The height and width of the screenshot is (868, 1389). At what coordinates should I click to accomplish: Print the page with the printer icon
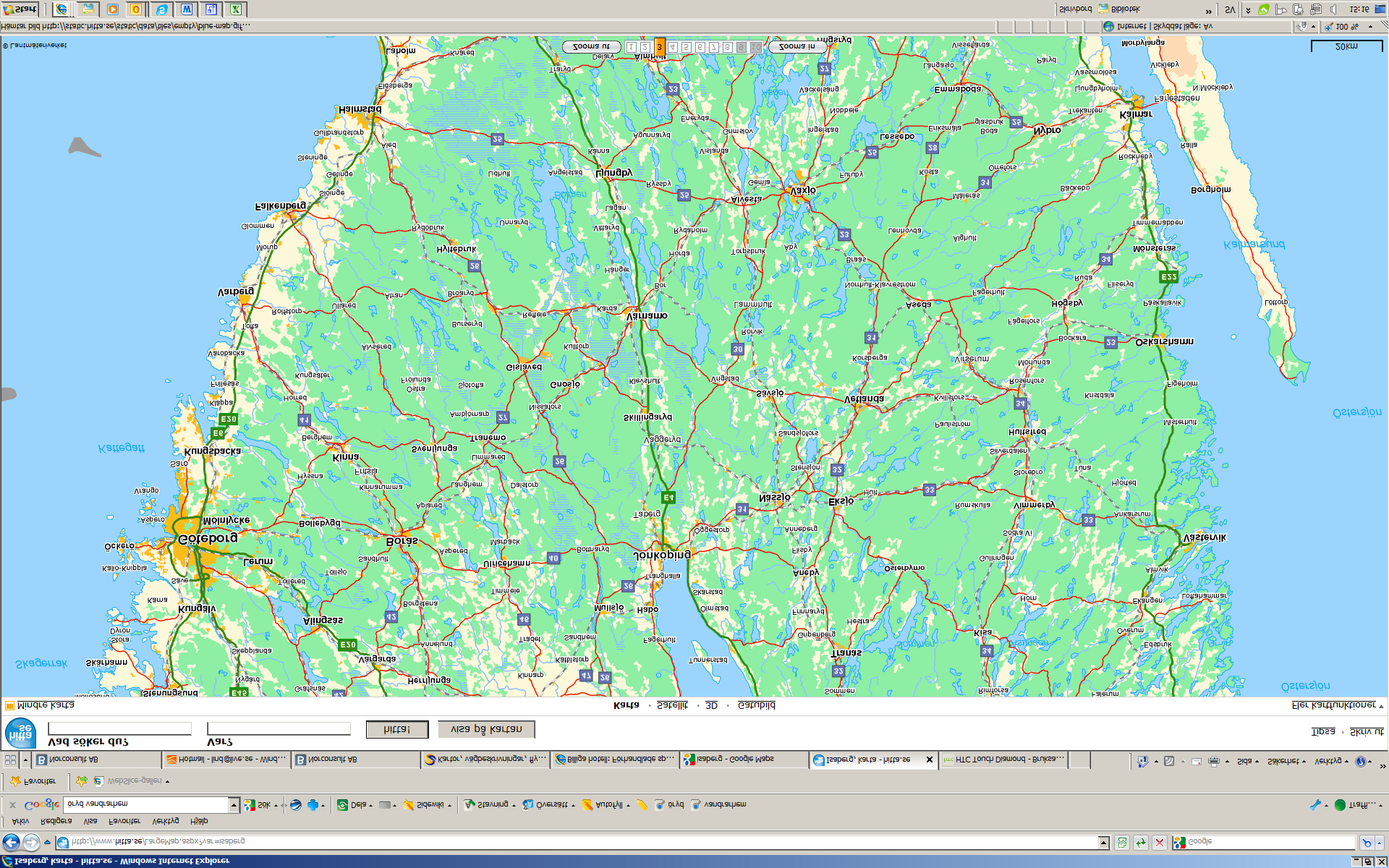coord(1214,761)
